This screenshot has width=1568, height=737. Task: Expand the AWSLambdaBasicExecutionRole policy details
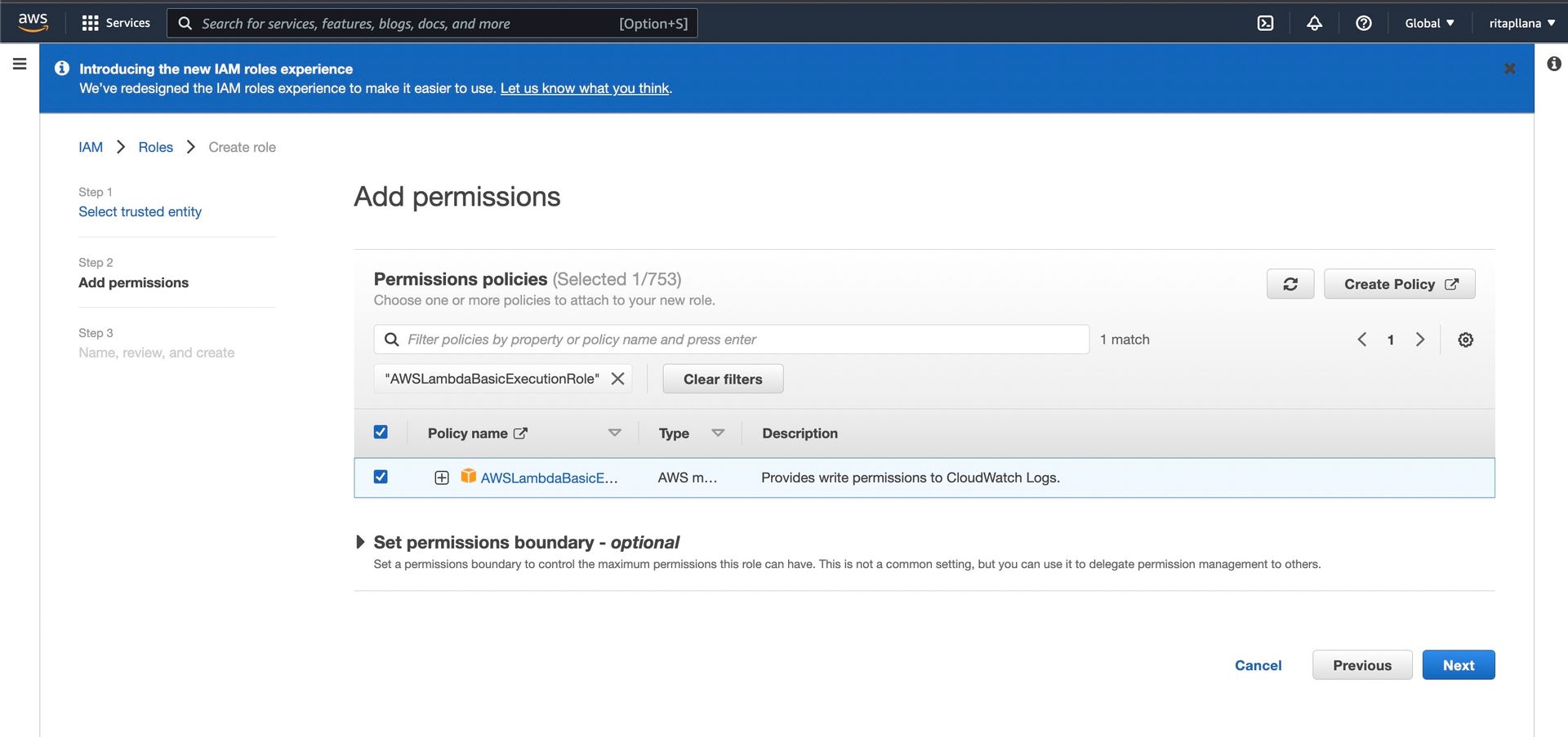pyautogui.click(x=441, y=478)
